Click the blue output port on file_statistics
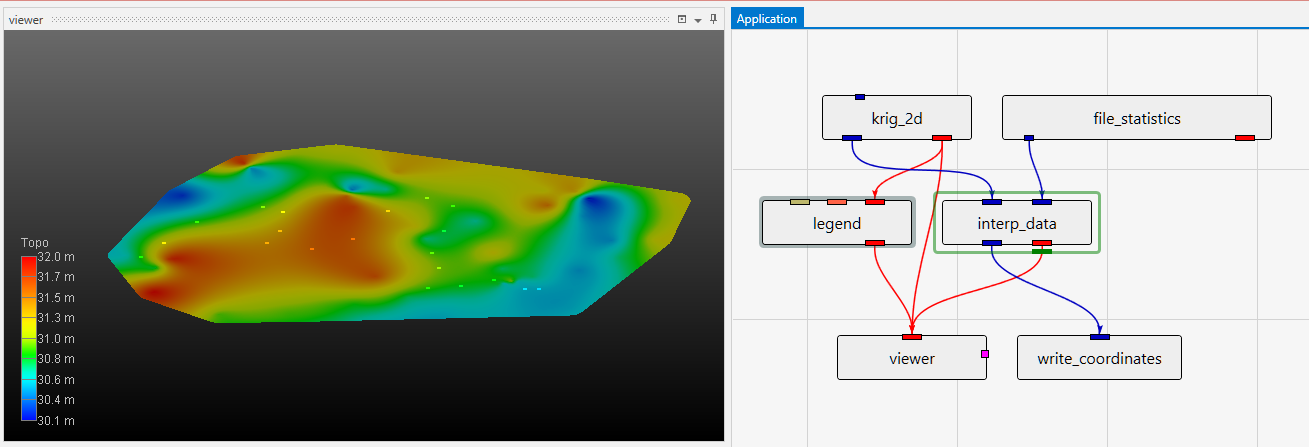The height and width of the screenshot is (447, 1309). tap(1029, 138)
